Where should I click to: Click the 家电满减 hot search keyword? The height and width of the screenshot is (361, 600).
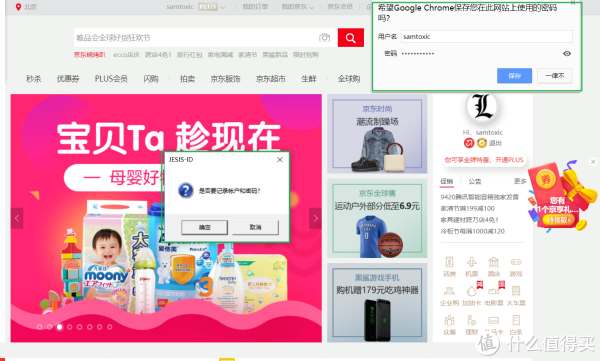pos(220,55)
